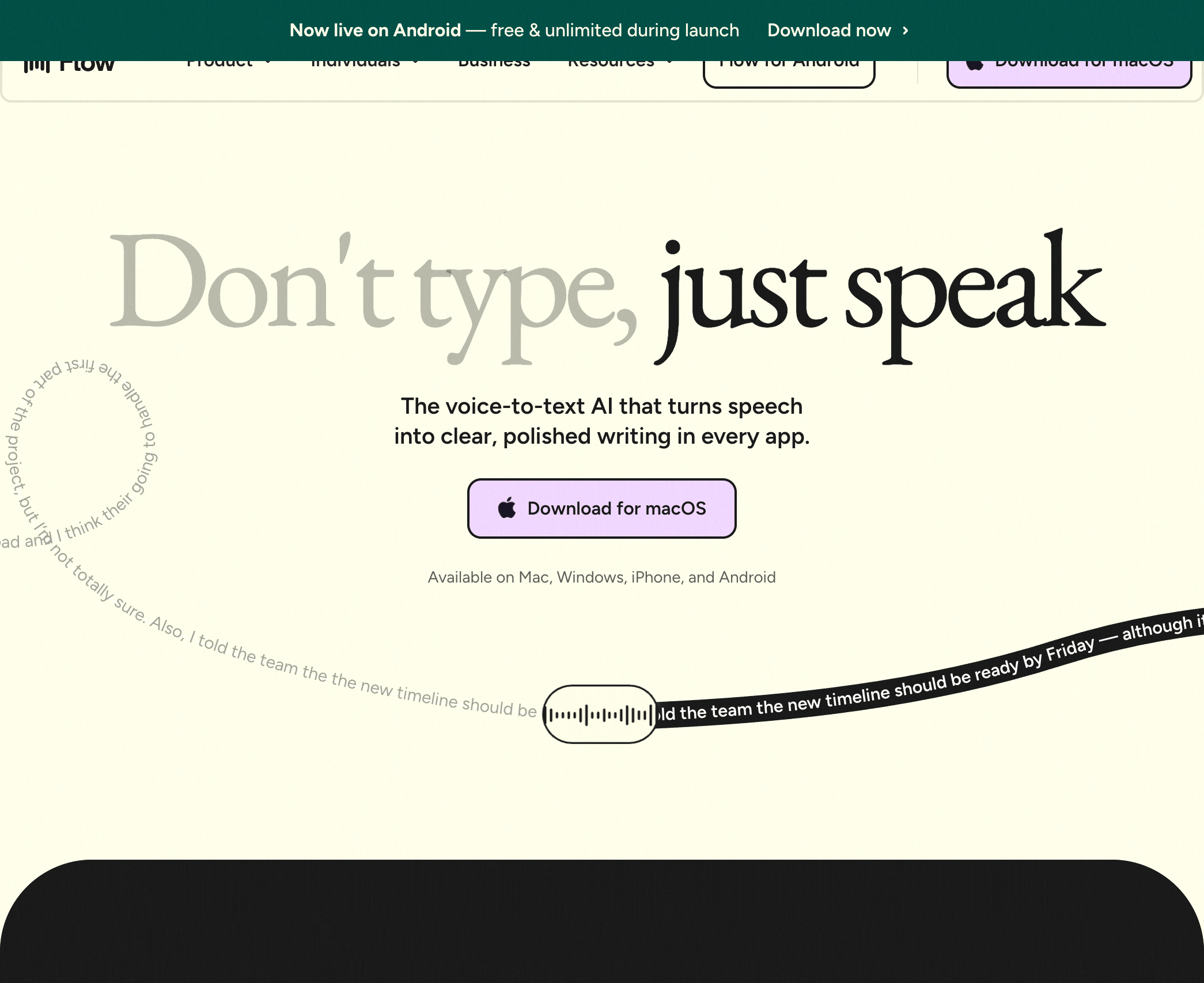
Task: Click the arrow after Download now
Action: [906, 31]
